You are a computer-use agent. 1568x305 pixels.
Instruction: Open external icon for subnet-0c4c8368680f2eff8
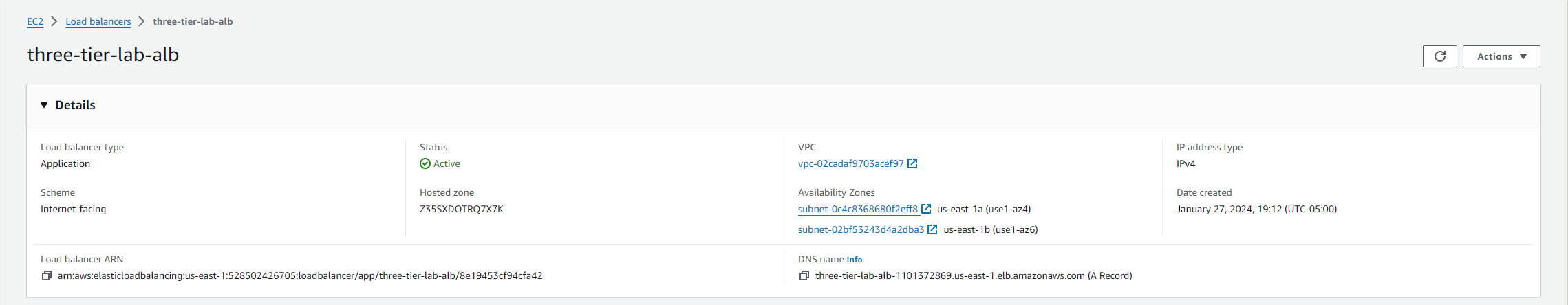click(x=926, y=209)
